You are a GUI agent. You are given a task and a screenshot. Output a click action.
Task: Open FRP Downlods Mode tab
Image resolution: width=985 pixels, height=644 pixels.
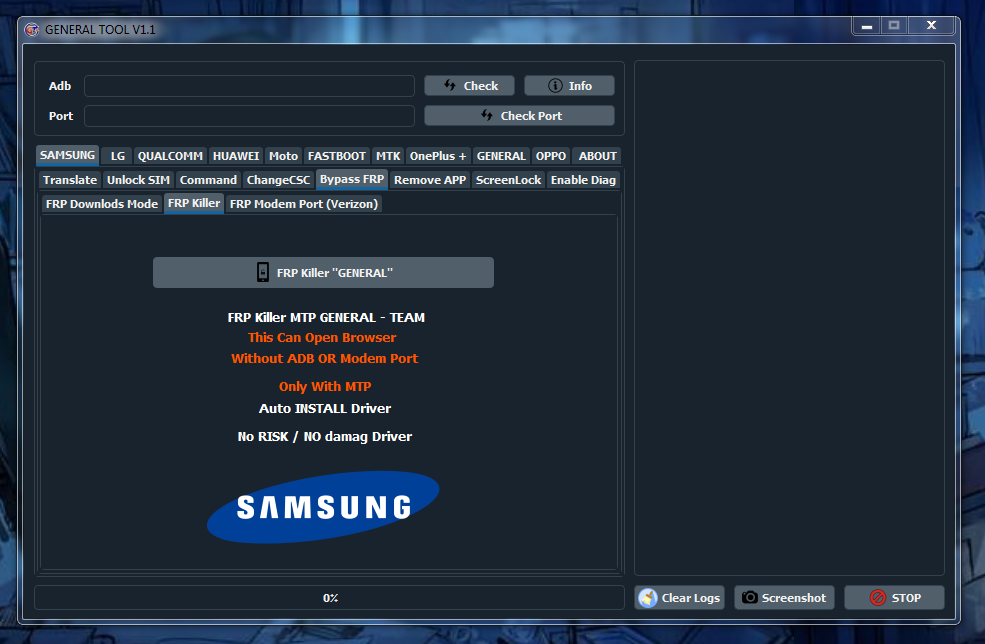pos(102,204)
